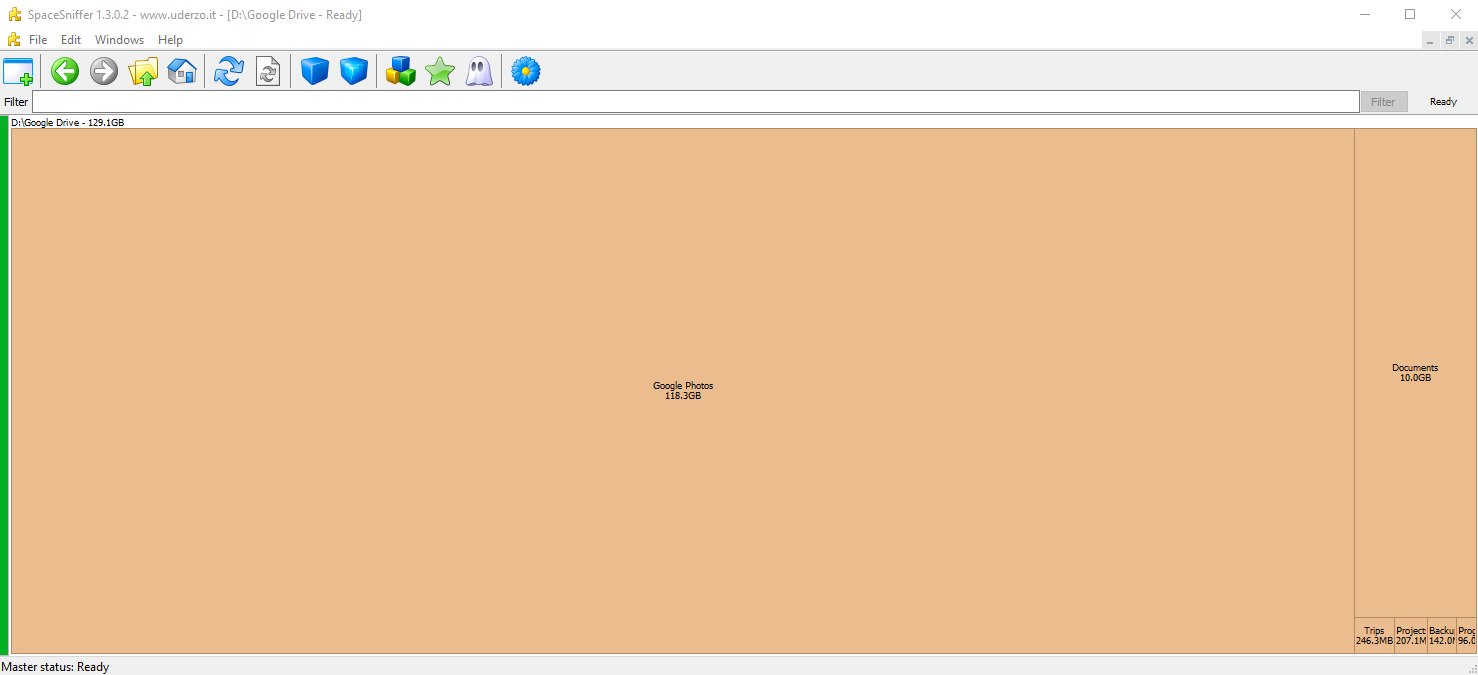Select the Backup block sized 142.0M
1478x675 pixels.
[1442, 636]
